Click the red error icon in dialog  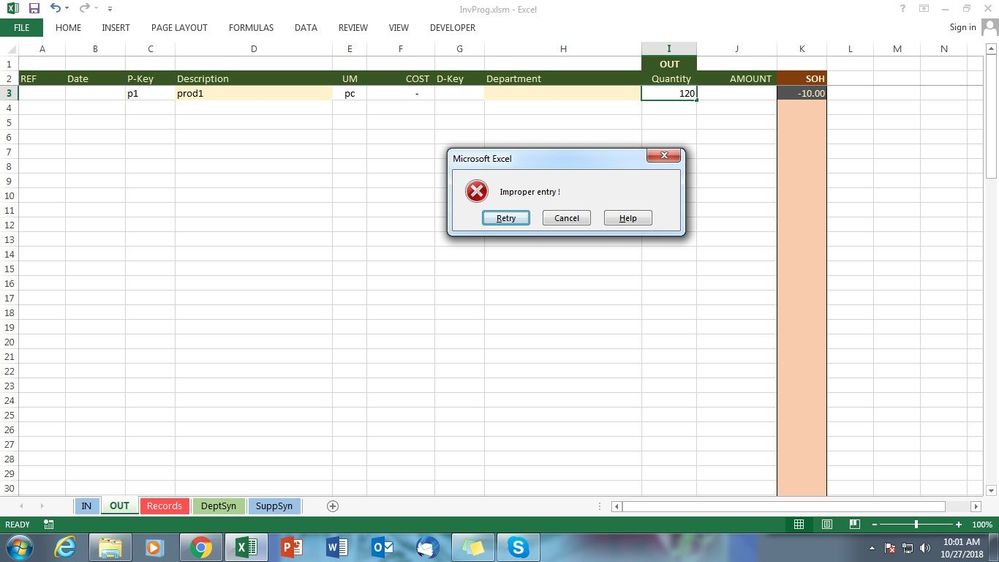476,191
